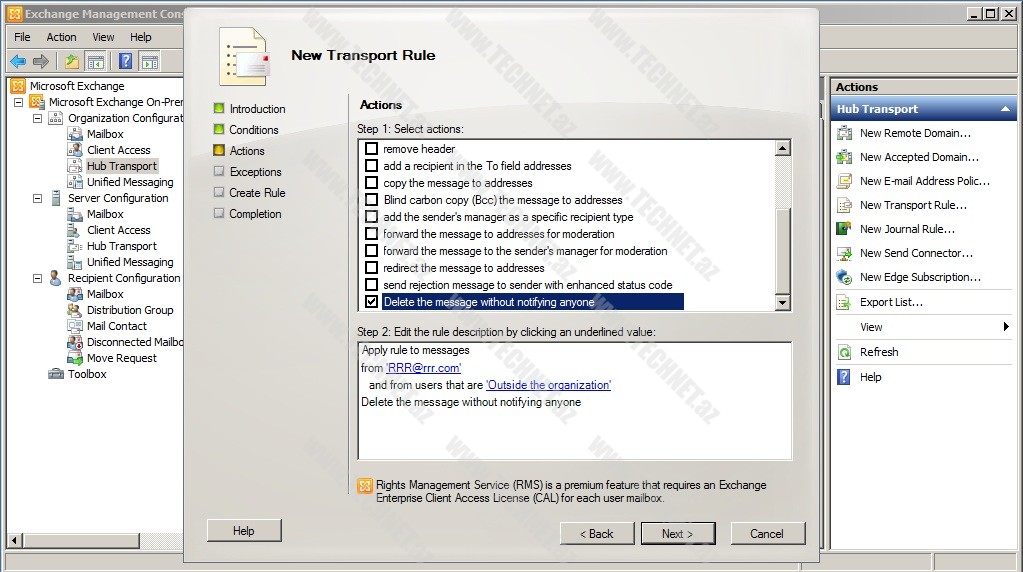Click the Move Request icon
Screen dimensions: 1023x572
(74, 358)
